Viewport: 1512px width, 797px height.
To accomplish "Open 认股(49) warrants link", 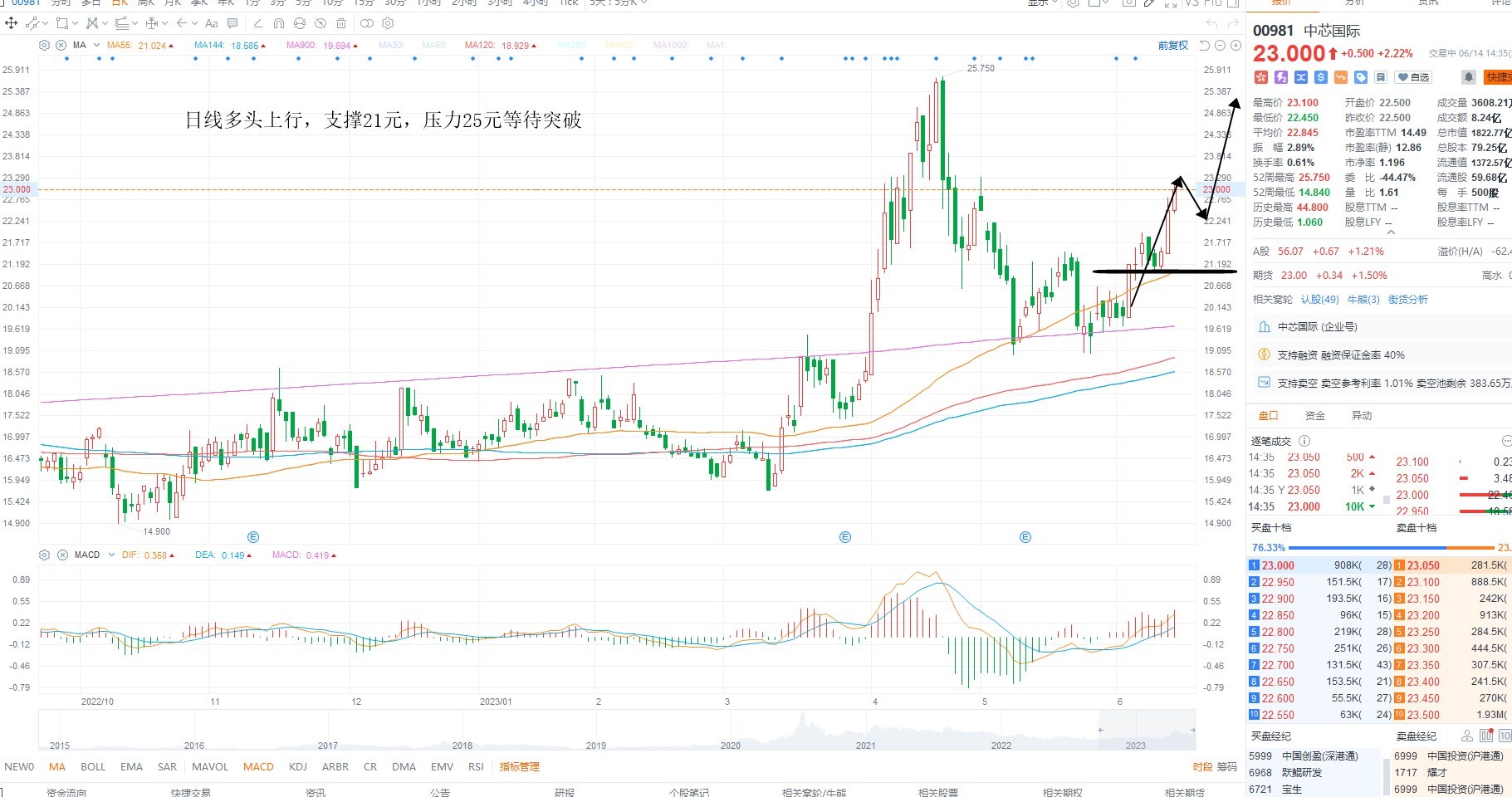I will (1320, 300).
